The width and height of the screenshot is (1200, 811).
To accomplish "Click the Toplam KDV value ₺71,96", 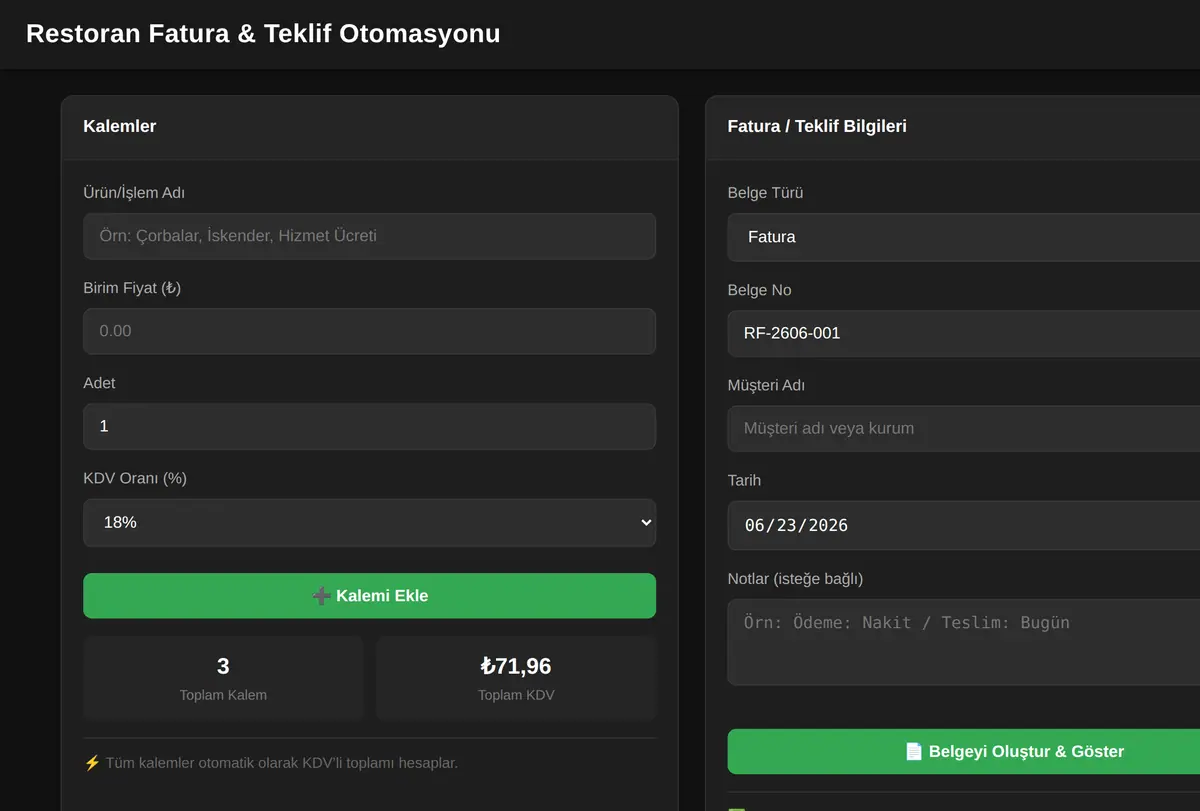I will (x=516, y=666).
